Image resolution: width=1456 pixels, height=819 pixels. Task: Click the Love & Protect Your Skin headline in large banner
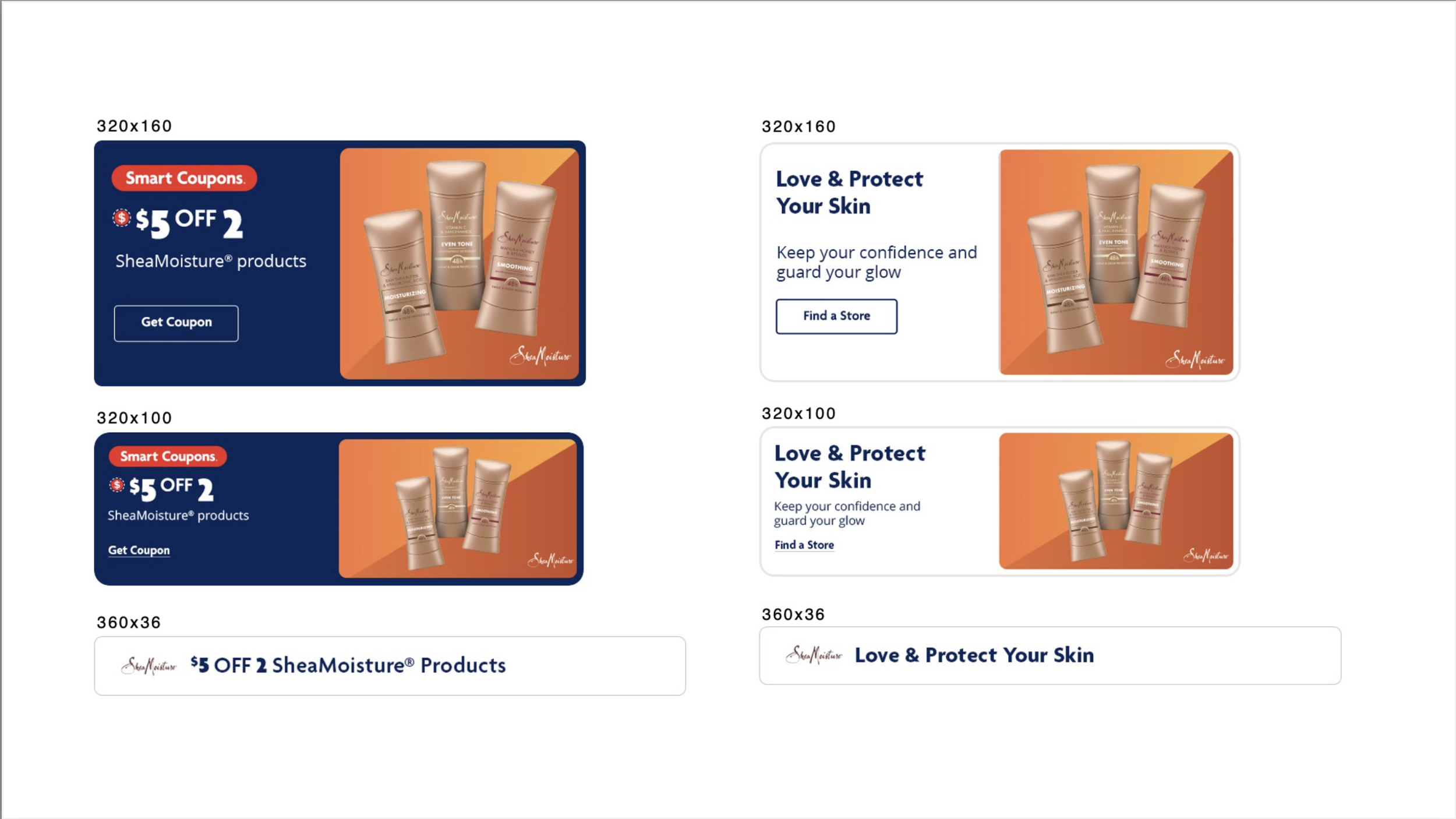pyautogui.click(x=849, y=192)
